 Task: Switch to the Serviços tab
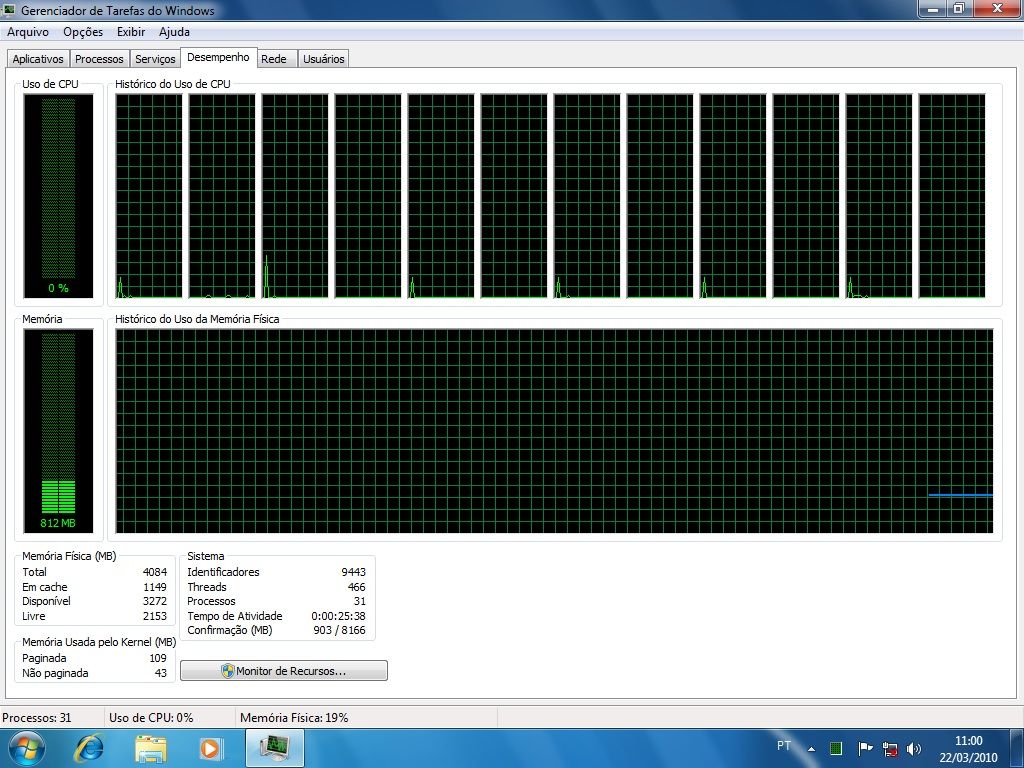(155, 59)
